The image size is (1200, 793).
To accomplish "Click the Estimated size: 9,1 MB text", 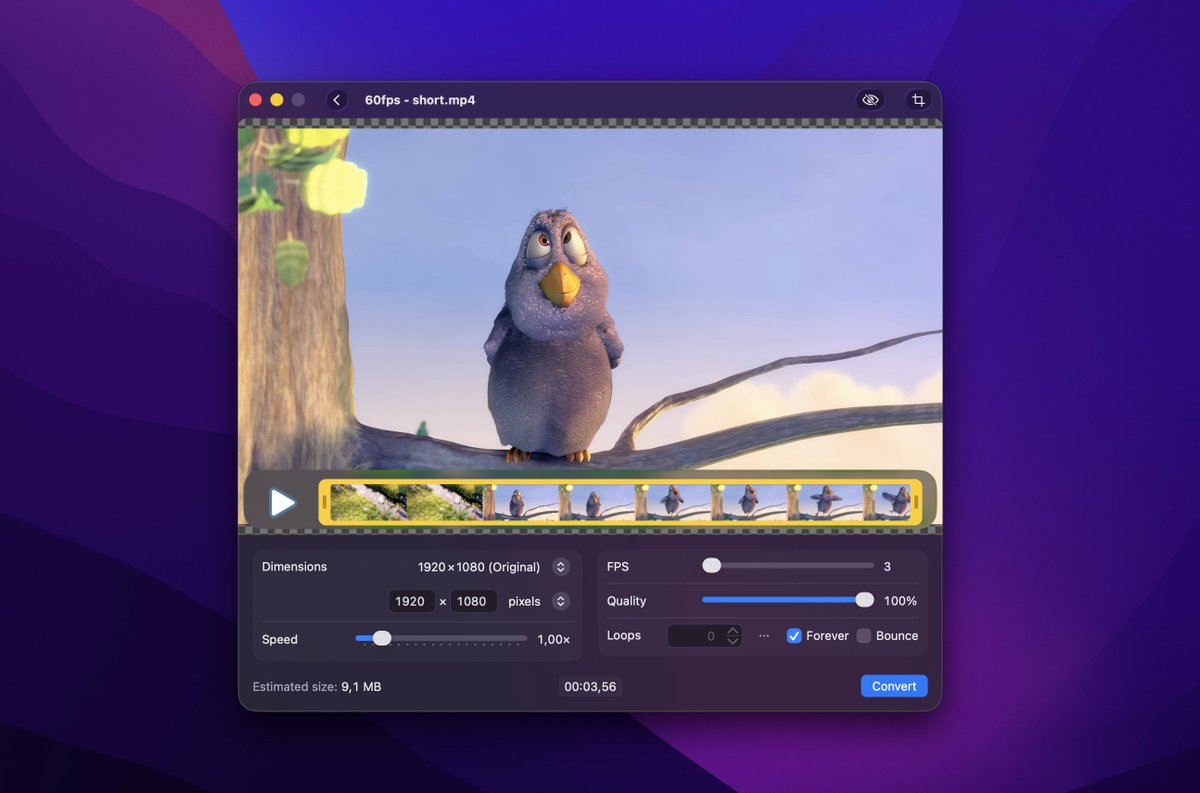I will 317,687.
